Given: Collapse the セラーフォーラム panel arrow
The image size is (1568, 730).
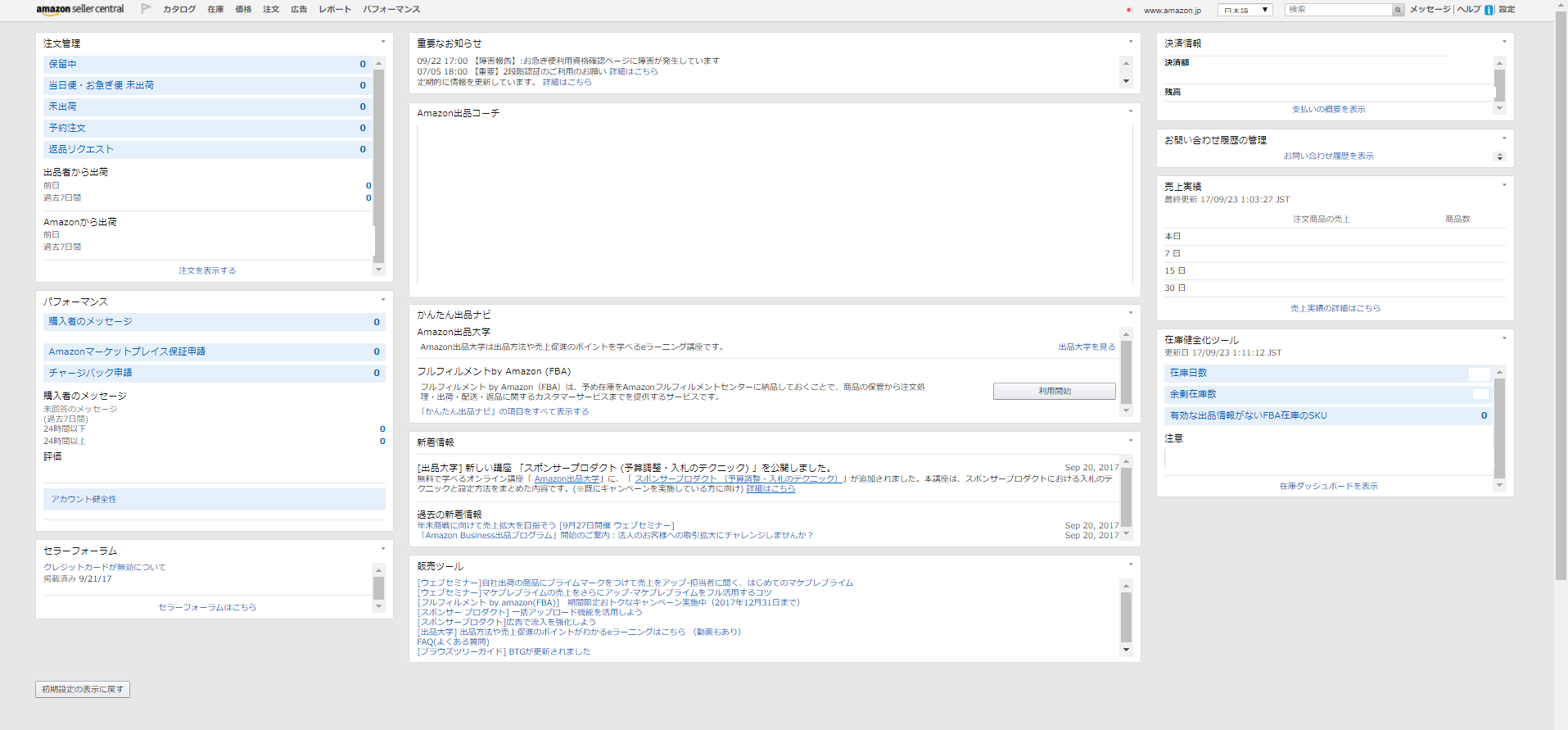Looking at the screenshot, I should pos(382,549).
